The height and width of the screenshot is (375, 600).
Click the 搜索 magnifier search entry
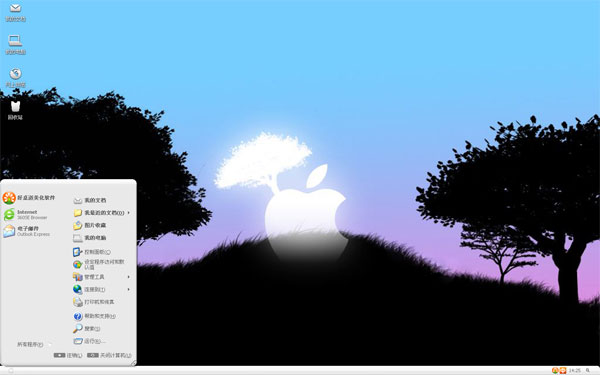(x=87, y=328)
